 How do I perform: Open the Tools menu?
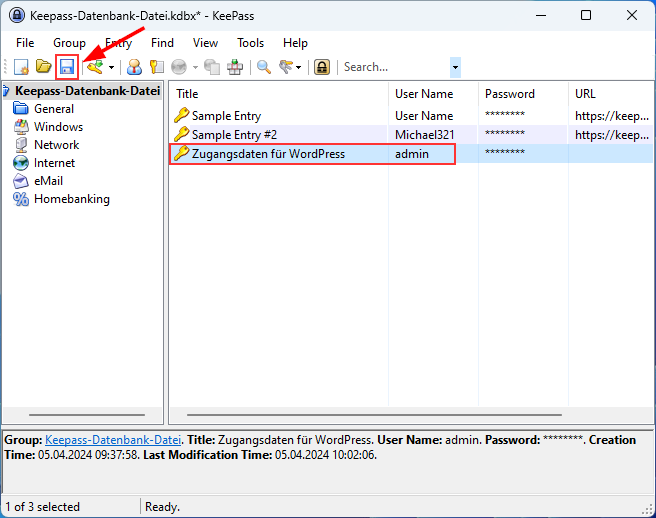tap(251, 43)
